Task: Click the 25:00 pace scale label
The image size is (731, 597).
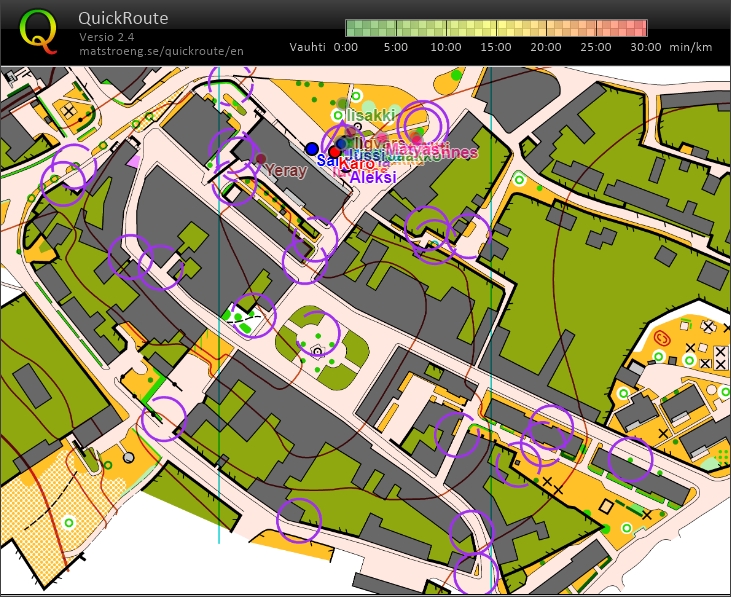Action: click(595, 47)
